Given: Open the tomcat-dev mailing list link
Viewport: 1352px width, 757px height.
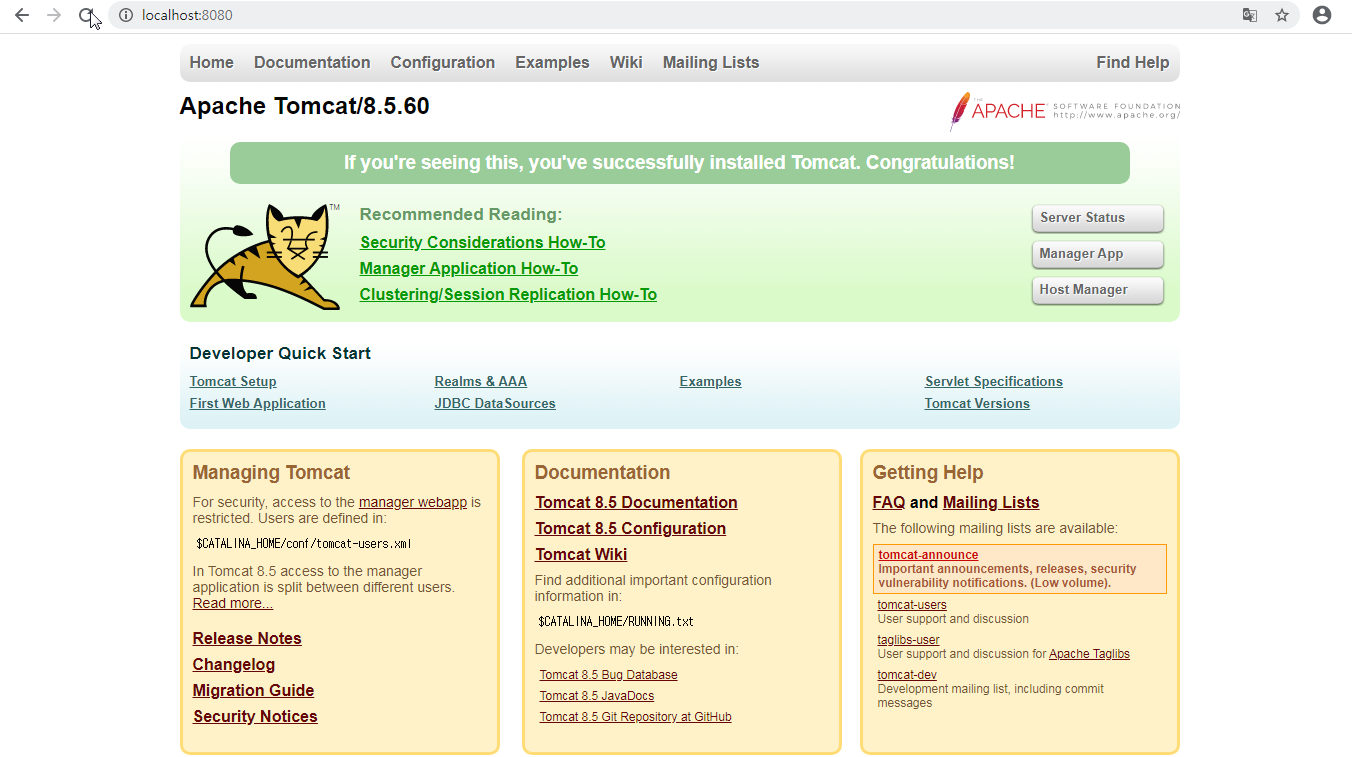Looking at the screenshot, I should tap(907, 675).
